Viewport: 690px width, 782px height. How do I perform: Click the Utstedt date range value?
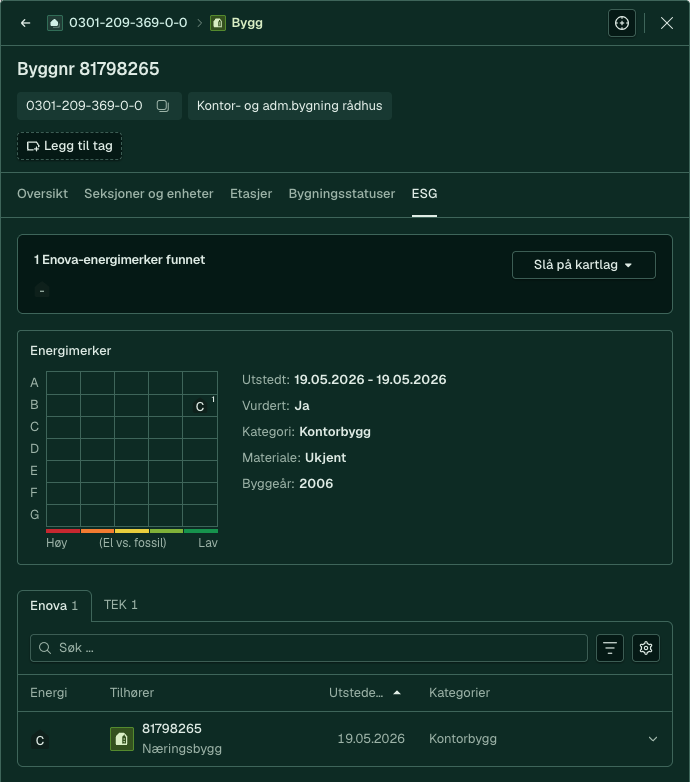pyautogui.click(x=370, y=380)
